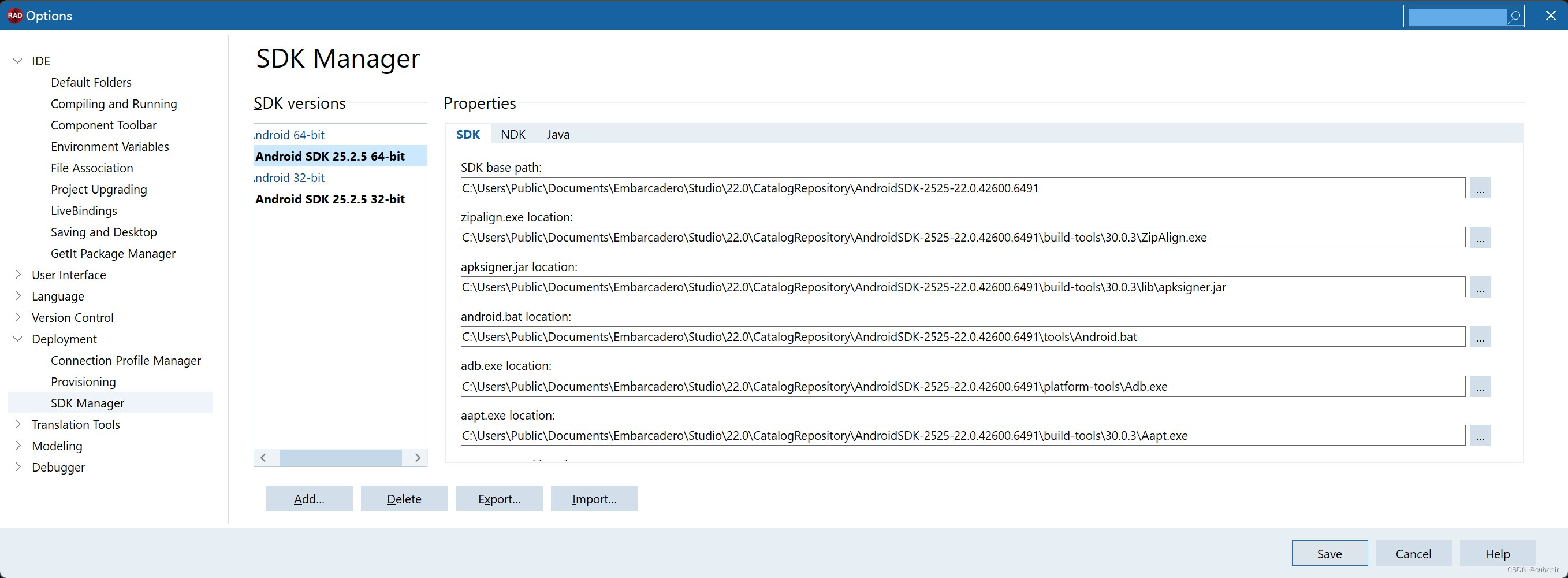Select the Deployment tree label

point(65,339)
